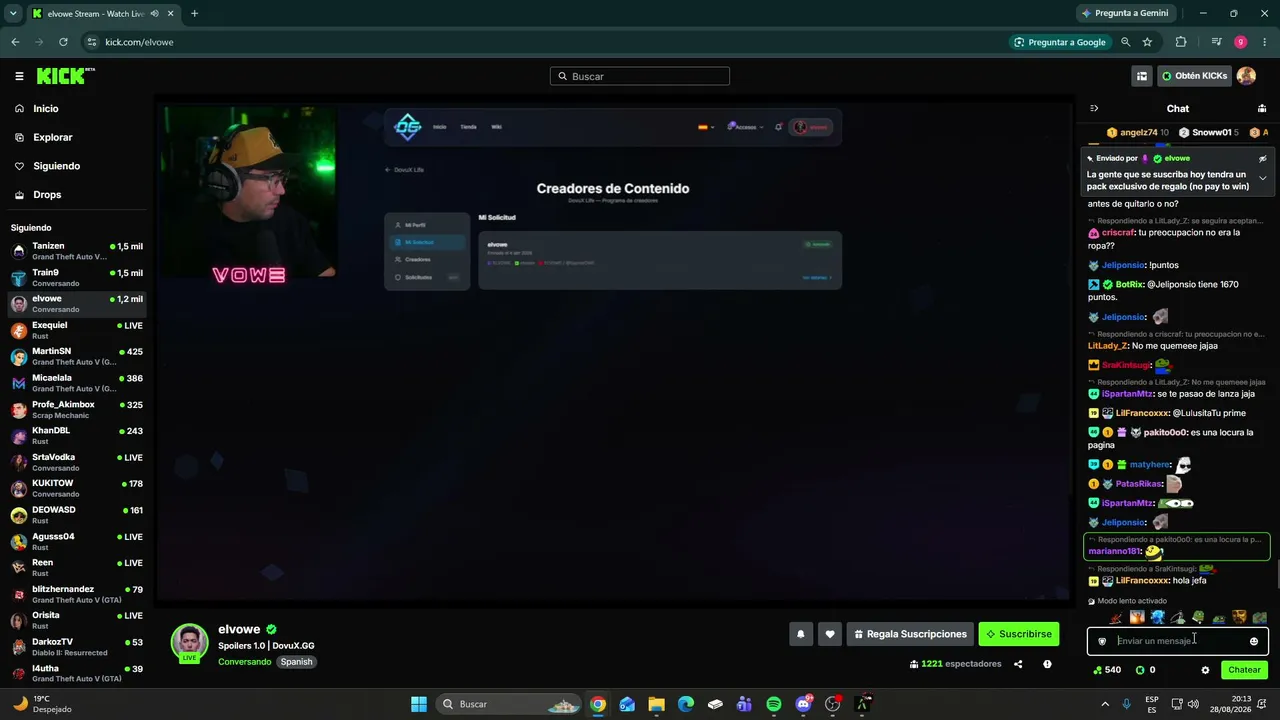Screen dimensions: 1280x720
Task: Open Exequiel's channel in the sidebar
Action: (x=77, y=331)
